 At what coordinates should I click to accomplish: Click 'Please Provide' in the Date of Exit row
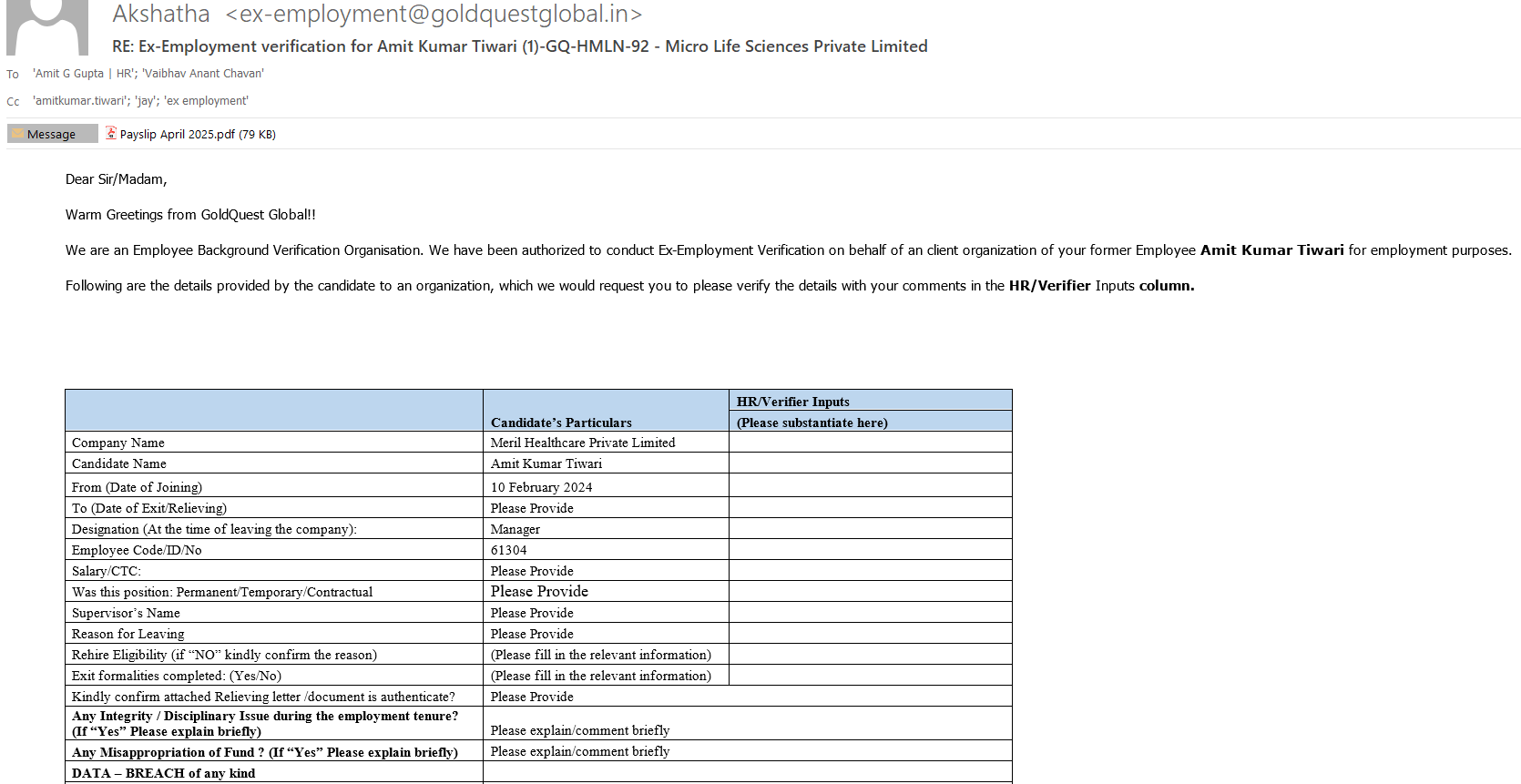coord(532,508)
